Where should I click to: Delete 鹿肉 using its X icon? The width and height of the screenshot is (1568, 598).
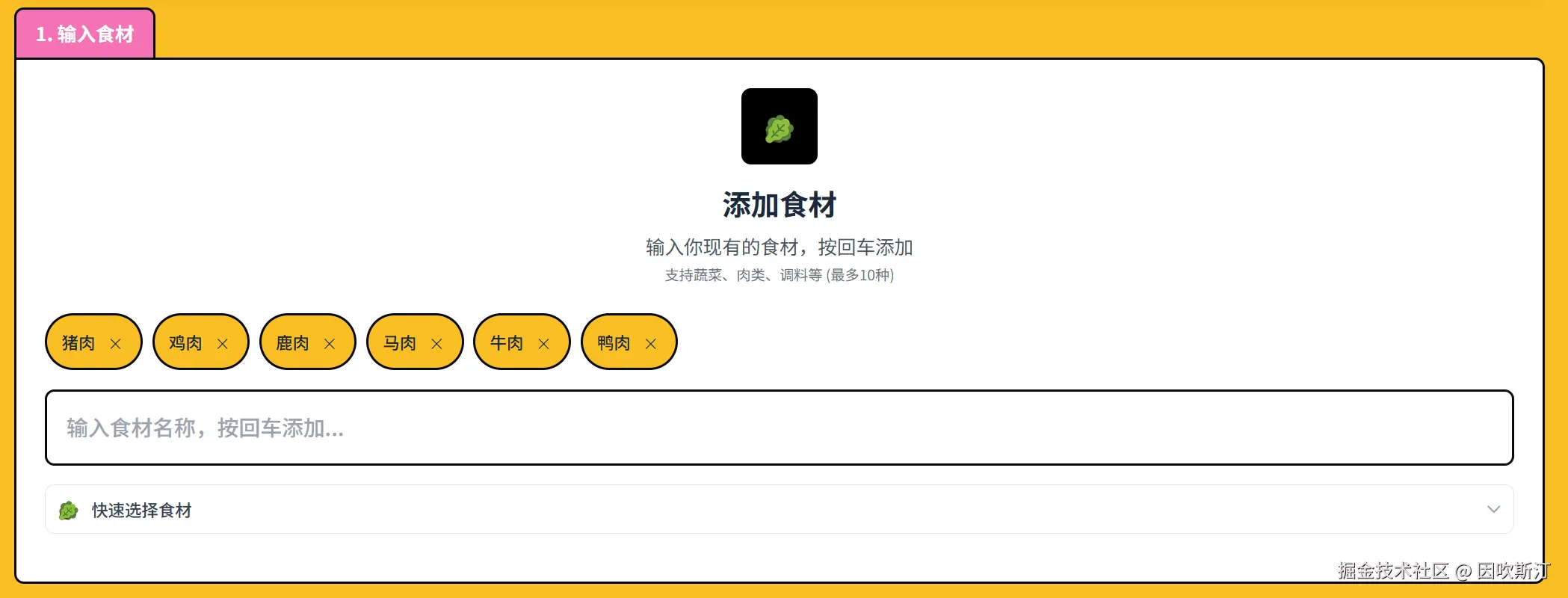330,344
